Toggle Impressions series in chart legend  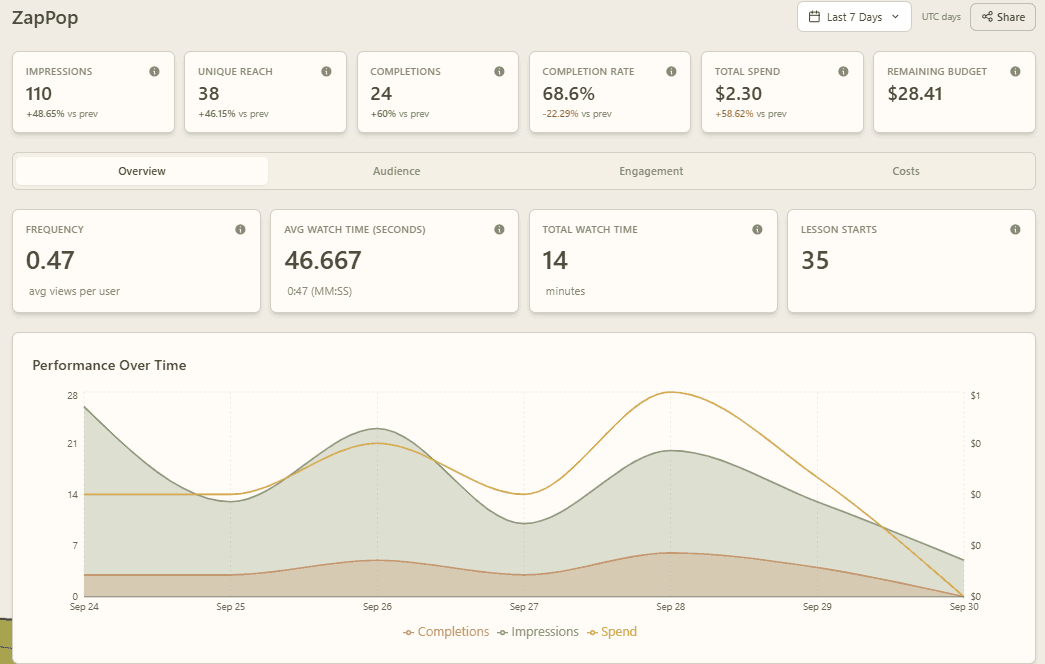click(538, 631)
